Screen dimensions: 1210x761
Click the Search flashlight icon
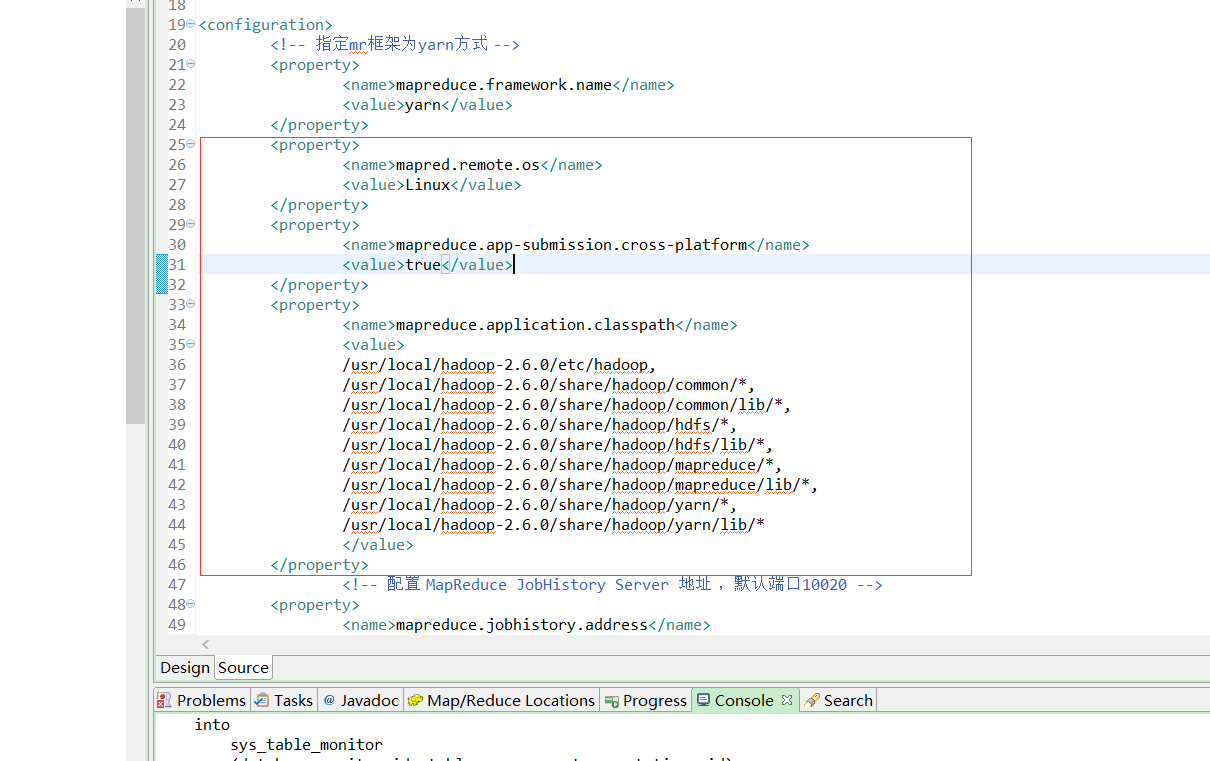[812, 700]
